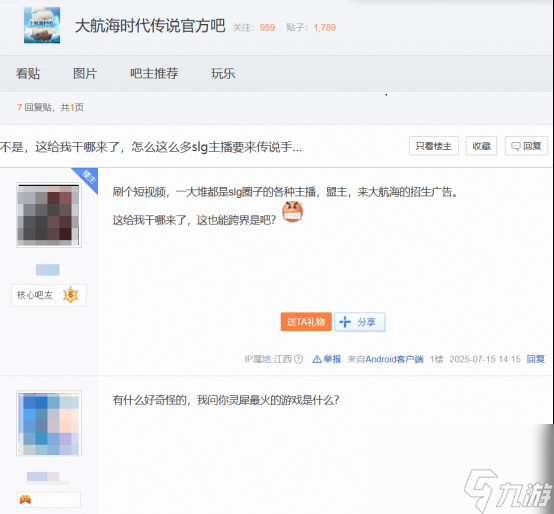This screenshot has height=514, width=554.
Task: Click the 1楼 floor label
Action: coord(437,359)
